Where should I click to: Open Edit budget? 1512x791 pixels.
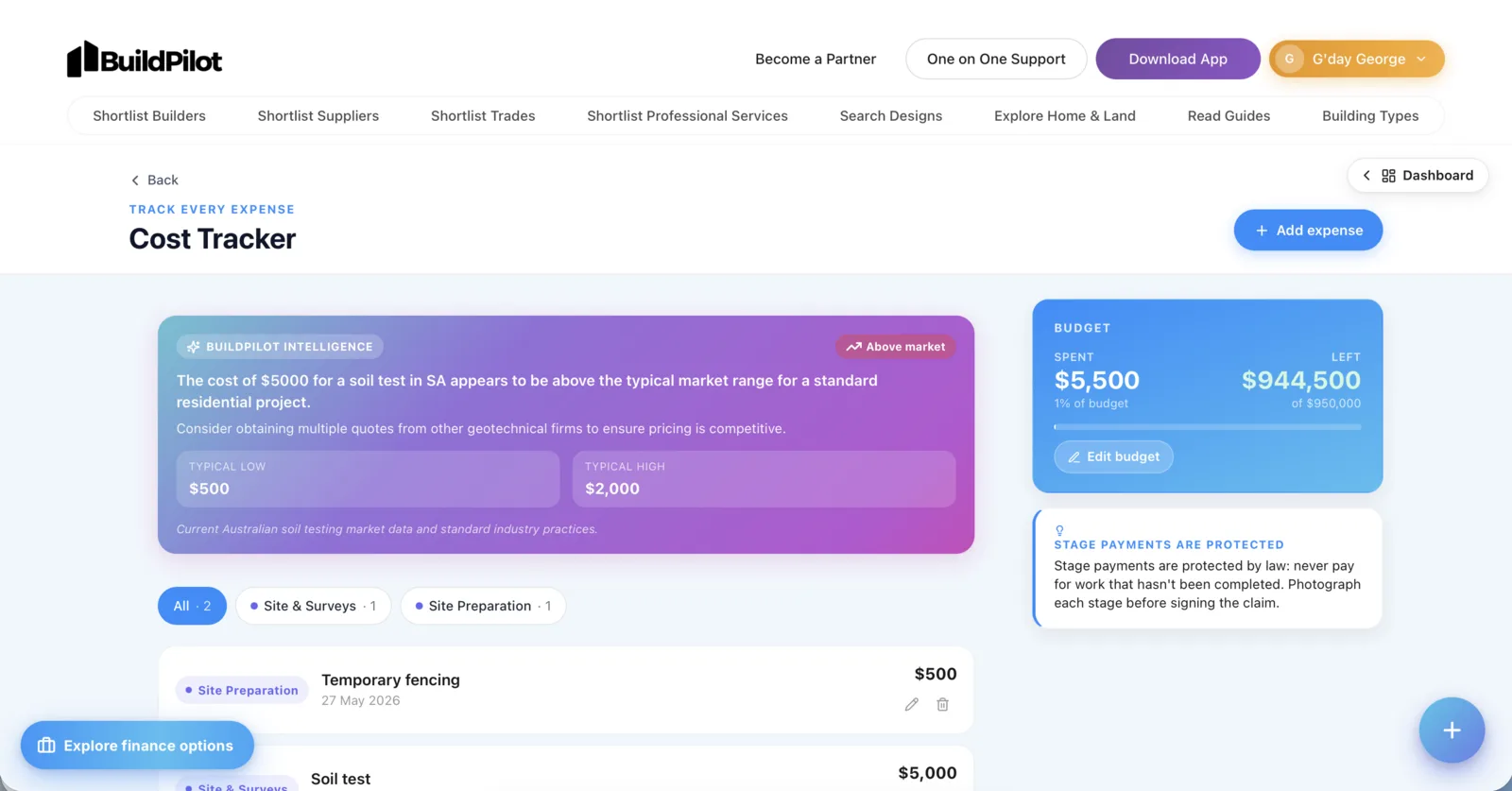(x=1113, y=456)
